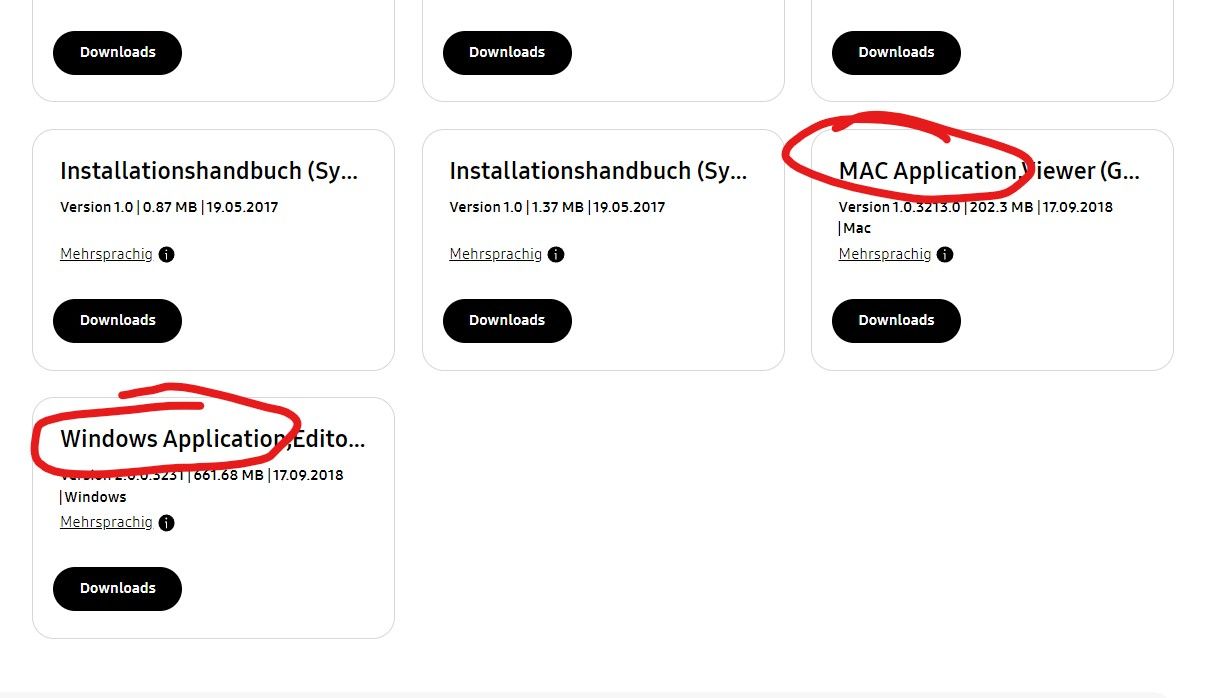Image resolution: width=1232 pixels, height=698 pixels.
Task: Click info icon in 1.37 MB Installationshandbuch card
Action: [556, 254]
